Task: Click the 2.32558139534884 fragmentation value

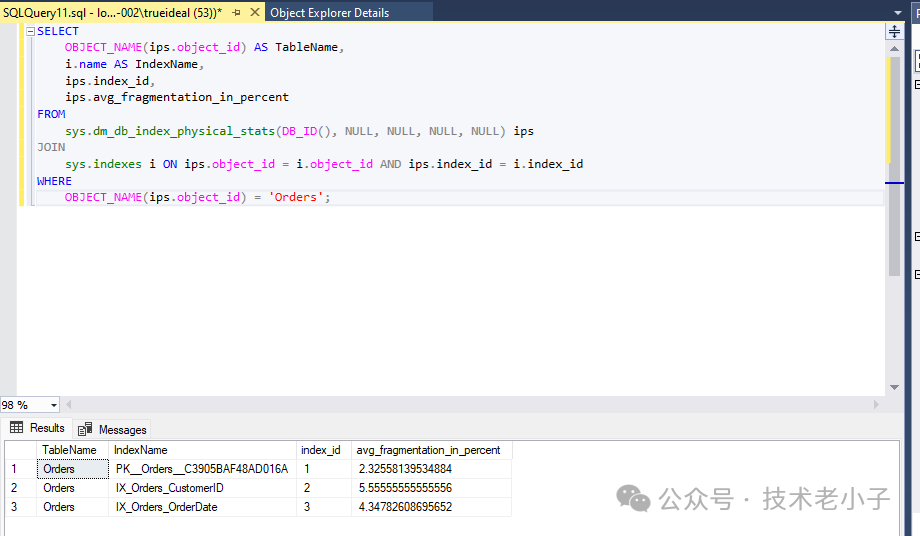Action: [x=432, y=469]
